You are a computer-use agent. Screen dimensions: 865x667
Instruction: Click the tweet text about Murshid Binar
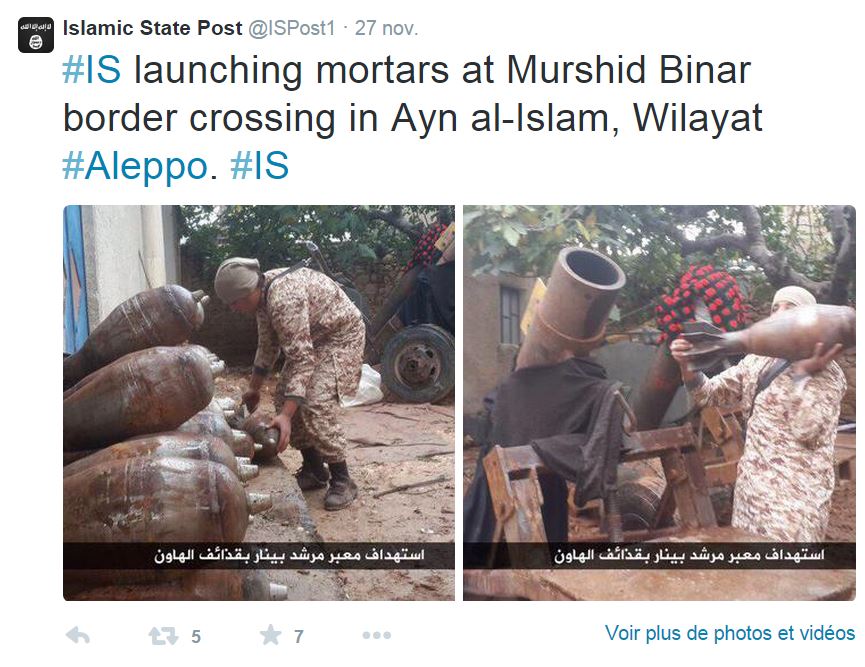point(413,118)
